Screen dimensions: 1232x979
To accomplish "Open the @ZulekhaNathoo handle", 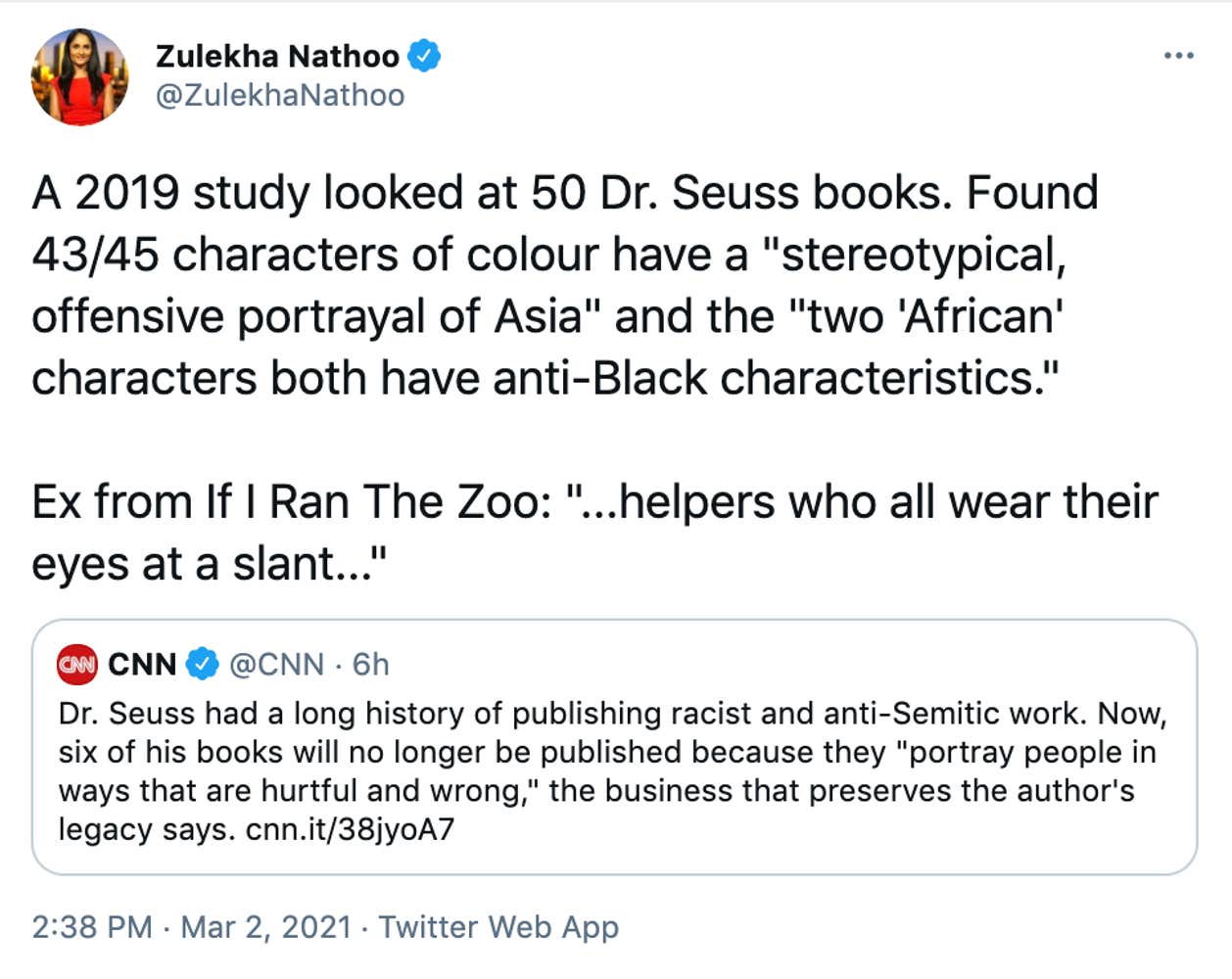I will click(280, 96).
